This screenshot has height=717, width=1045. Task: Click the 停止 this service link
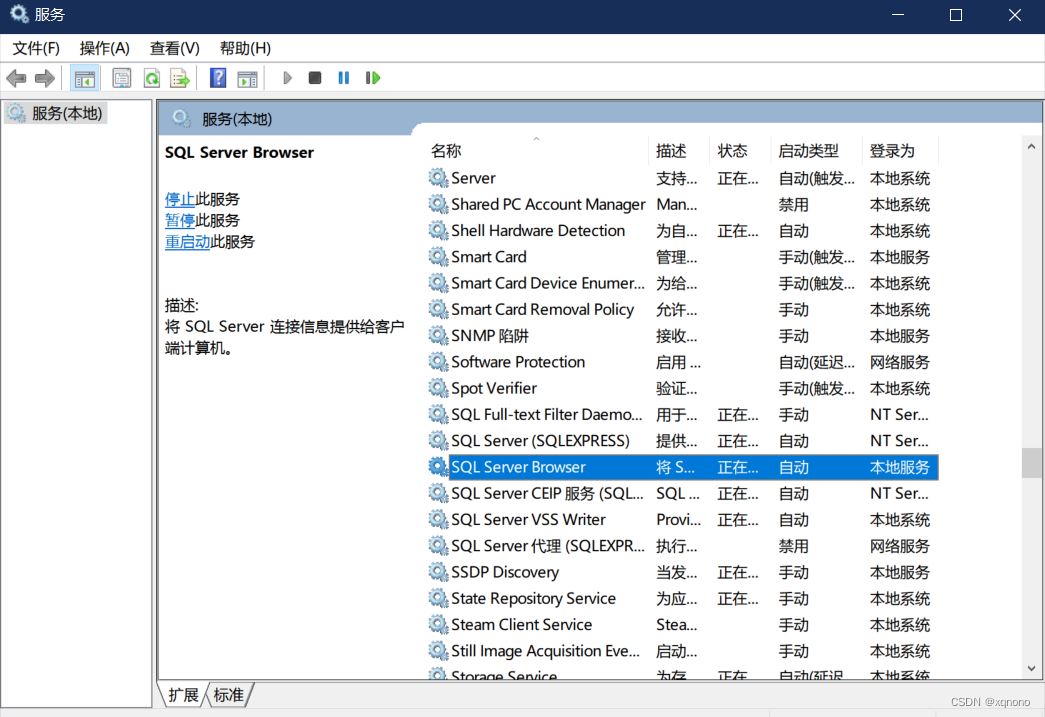[180, 199]
